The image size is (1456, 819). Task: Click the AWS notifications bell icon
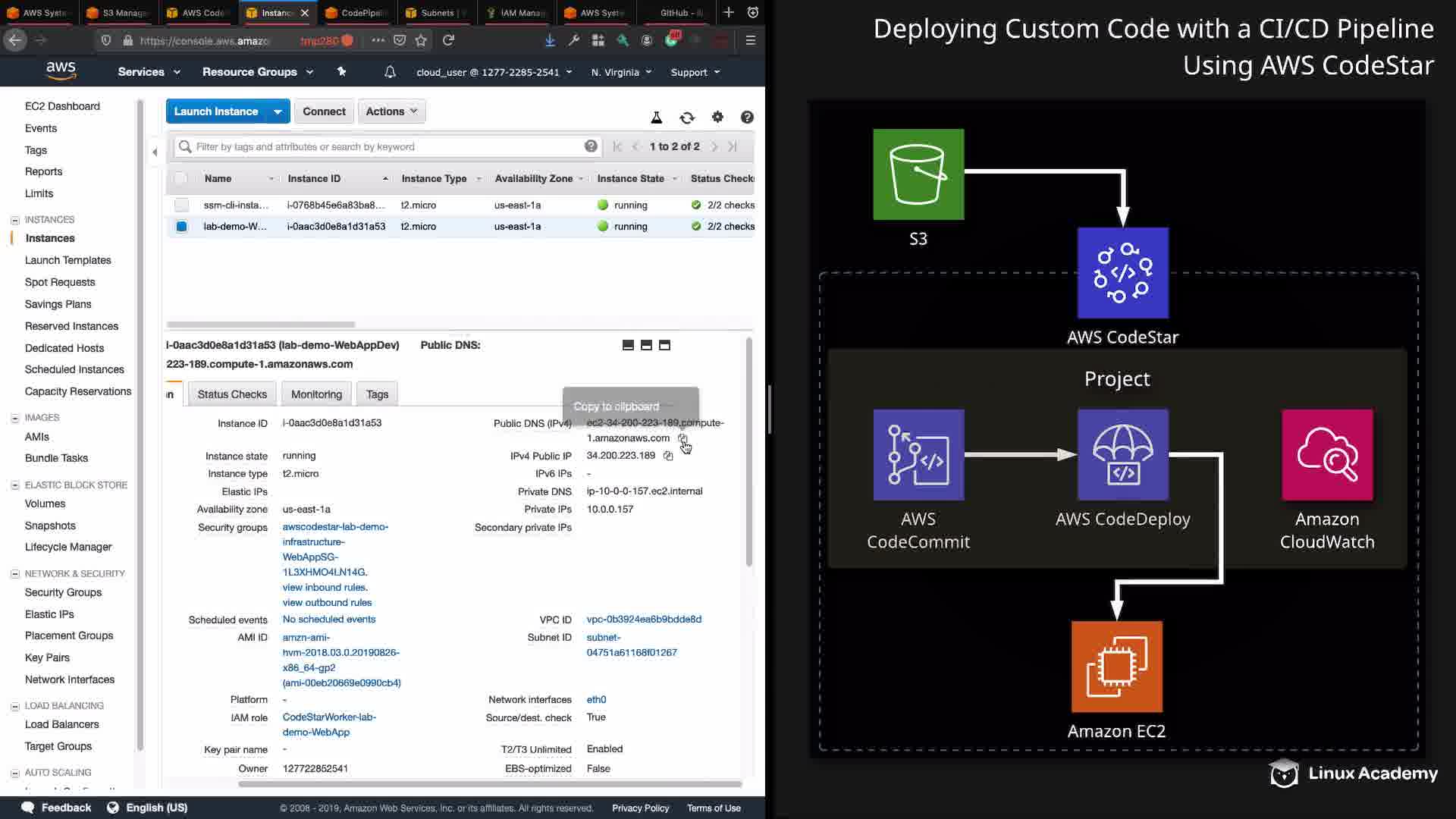(x=390, y=72)
